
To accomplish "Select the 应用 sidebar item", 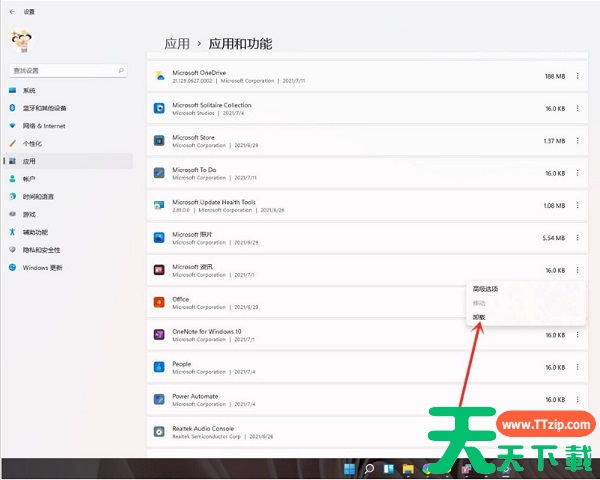I will (x=68, y=161).
